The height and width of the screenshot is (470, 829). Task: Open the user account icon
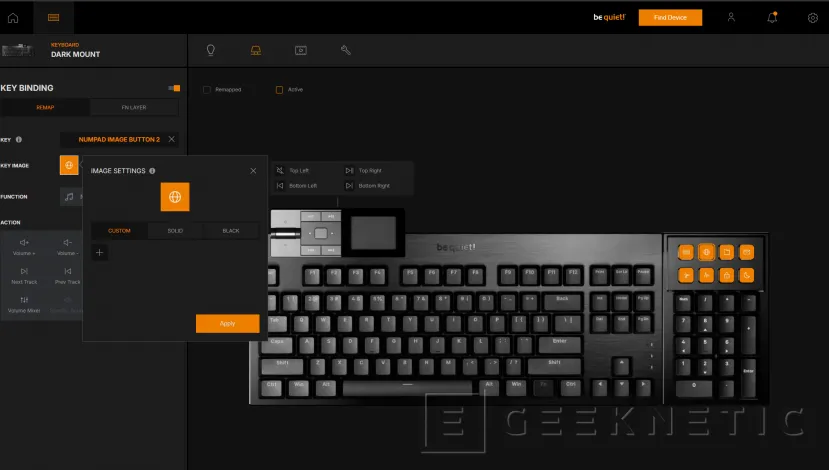(731, 17)
